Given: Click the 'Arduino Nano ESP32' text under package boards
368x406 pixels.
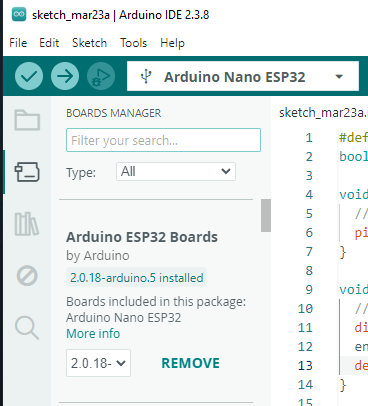Looking at the screenshot, I should pos(124,318).
